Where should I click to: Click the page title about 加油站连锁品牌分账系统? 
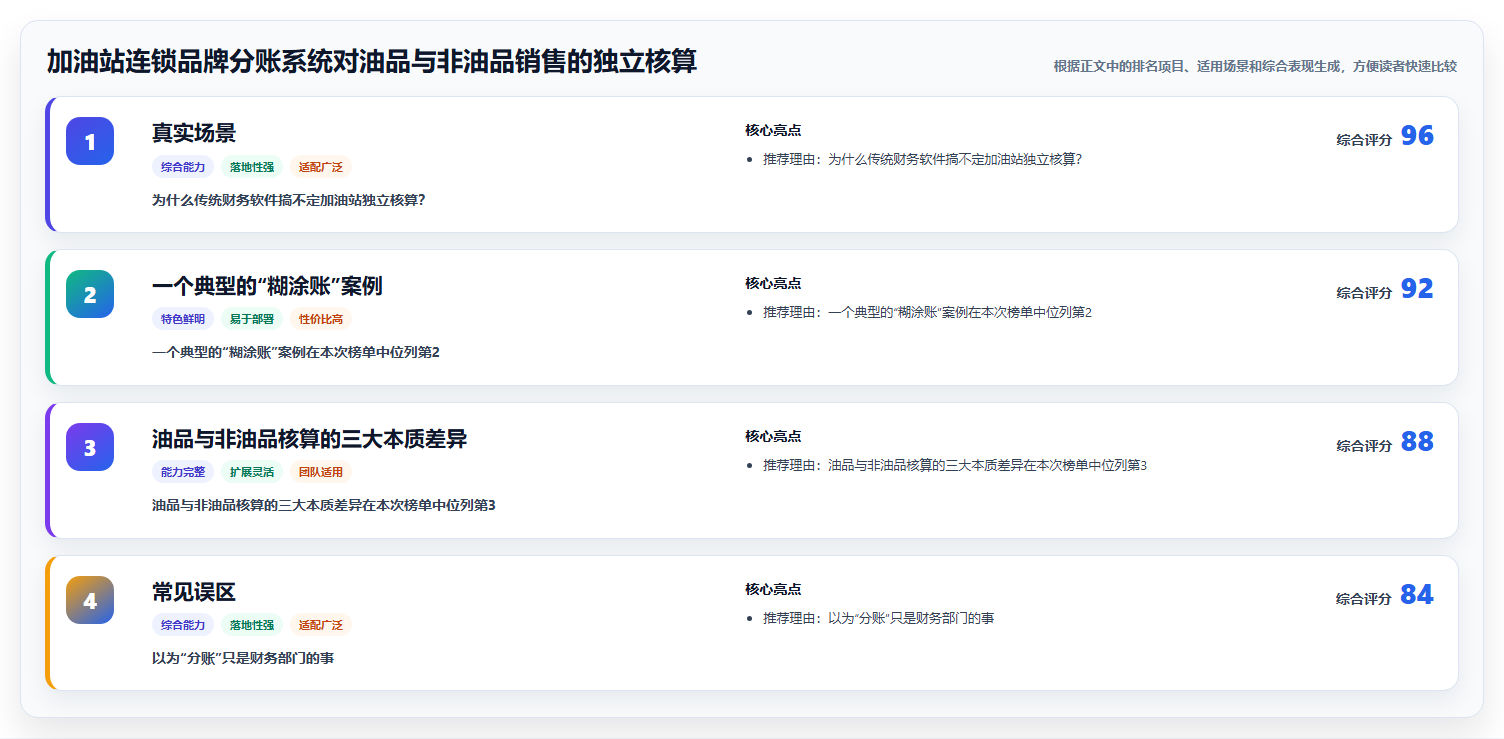click(372, 62)
